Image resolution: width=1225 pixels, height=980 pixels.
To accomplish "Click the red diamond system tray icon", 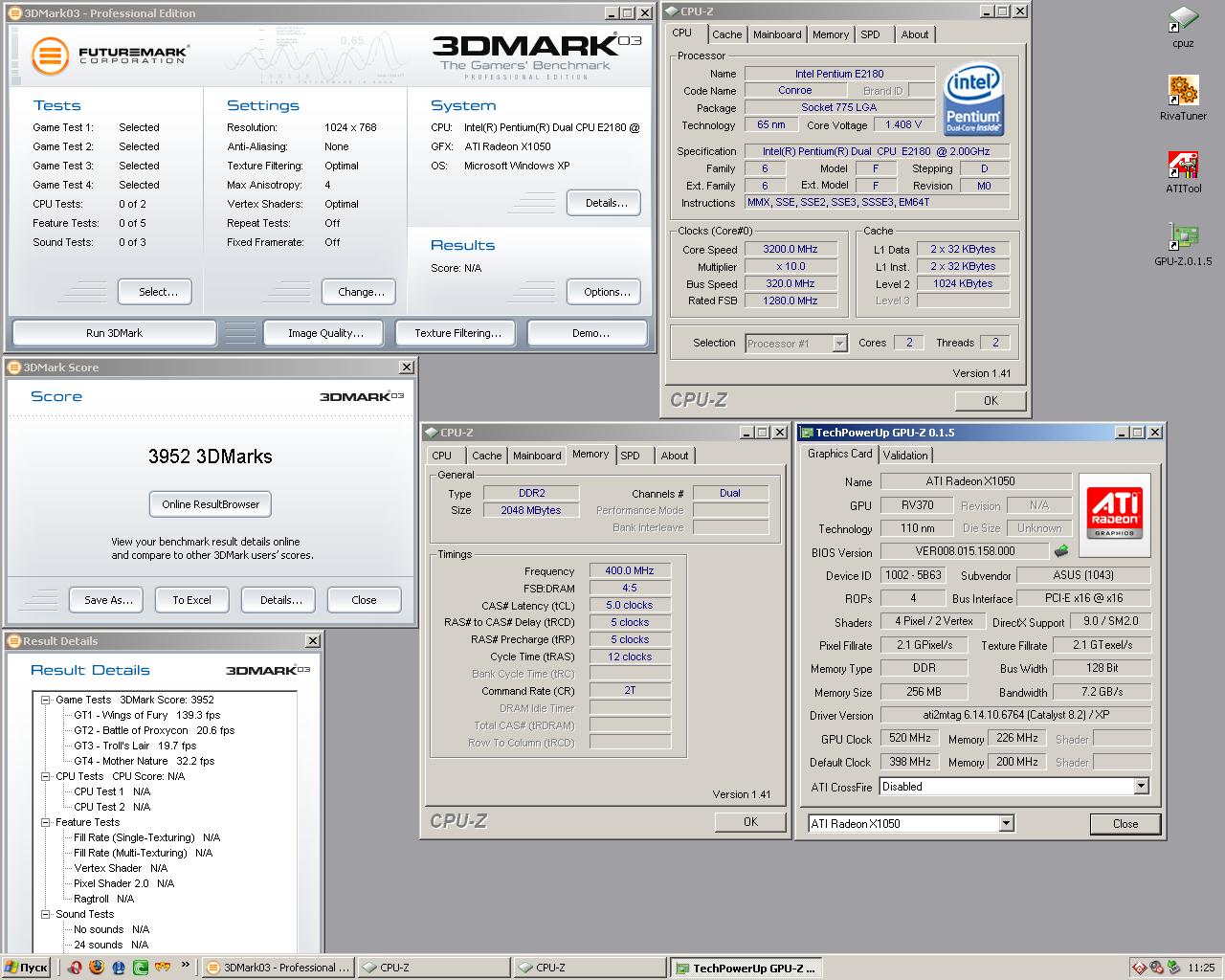I will coord(1140,968).
